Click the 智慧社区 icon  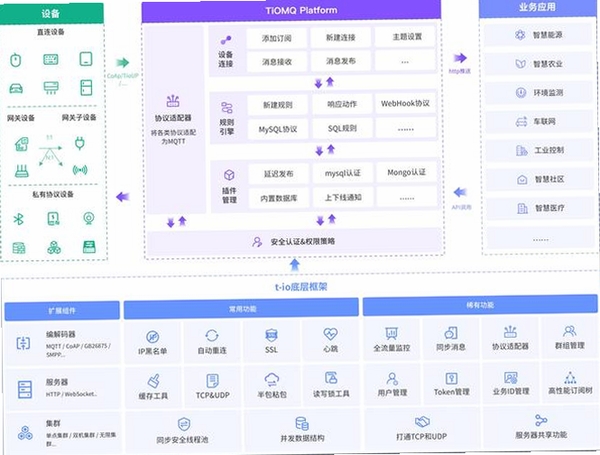pyautogui.click(x=522, y=179)
